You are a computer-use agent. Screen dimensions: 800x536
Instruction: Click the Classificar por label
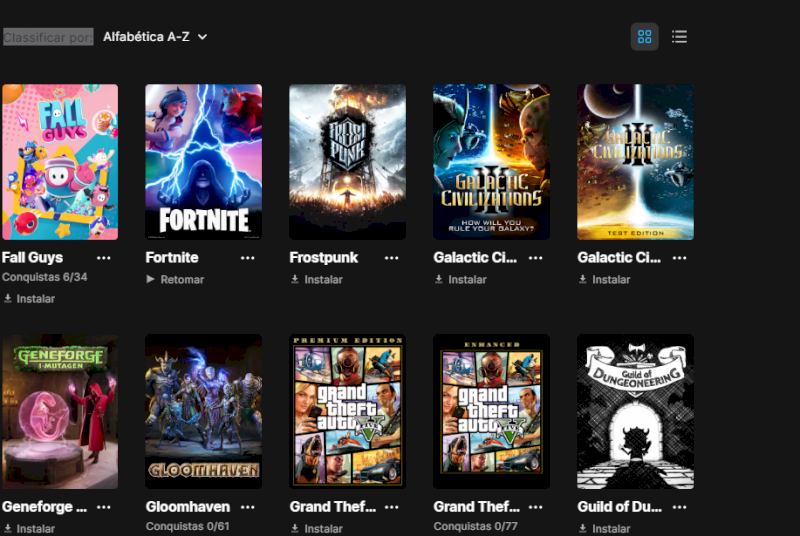pos(48,37)
